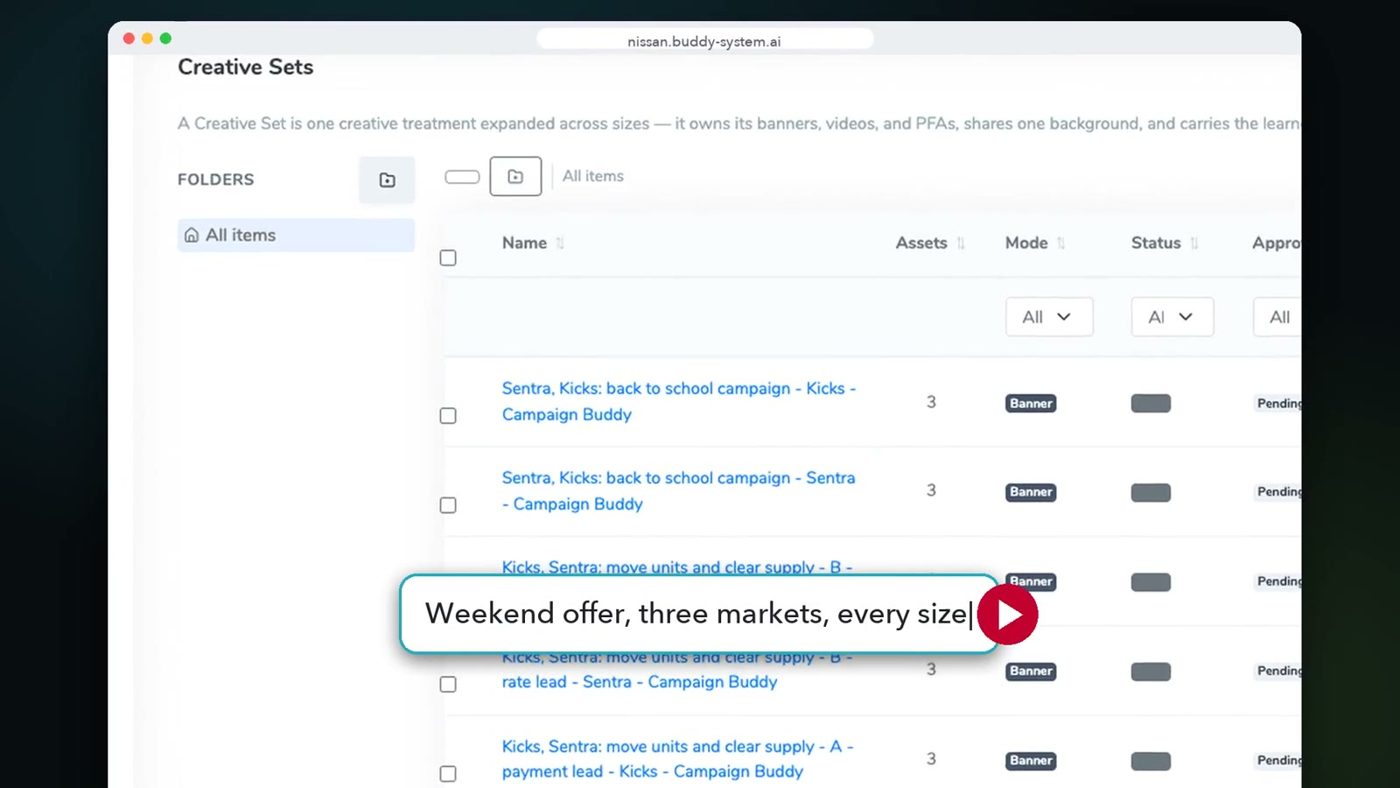Click the Creative Sets page heading
This screenshot has height=788, width=1400.
click(x=246, y=67)
